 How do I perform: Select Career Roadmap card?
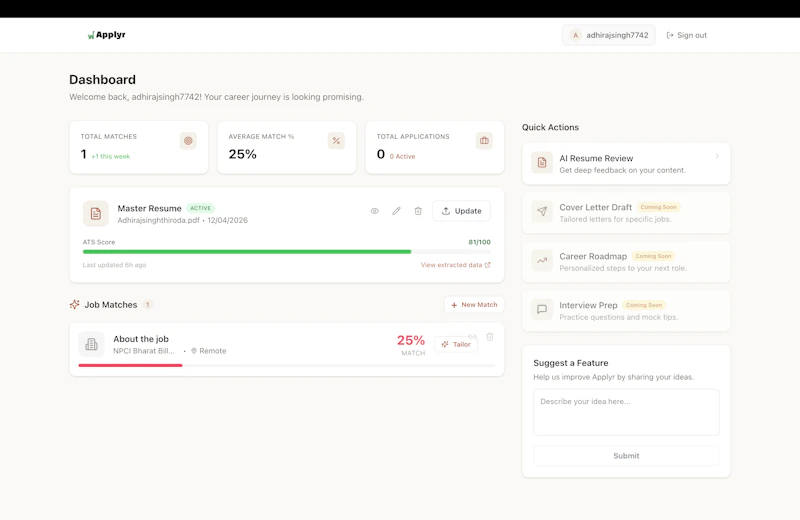click(x=626, y=262)
